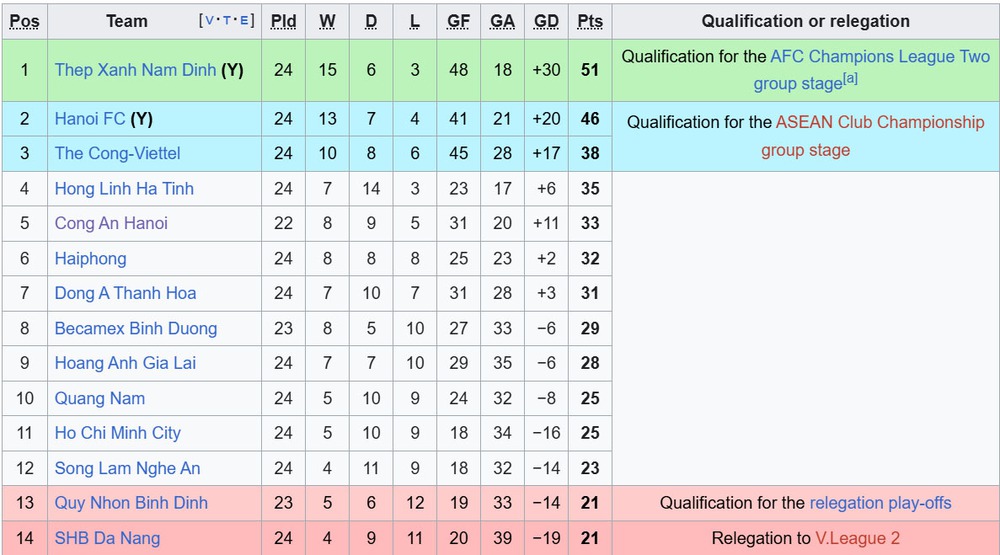Click the V view-template link in header
This screenshot has width=1000, height=555.
click(208, 21)
